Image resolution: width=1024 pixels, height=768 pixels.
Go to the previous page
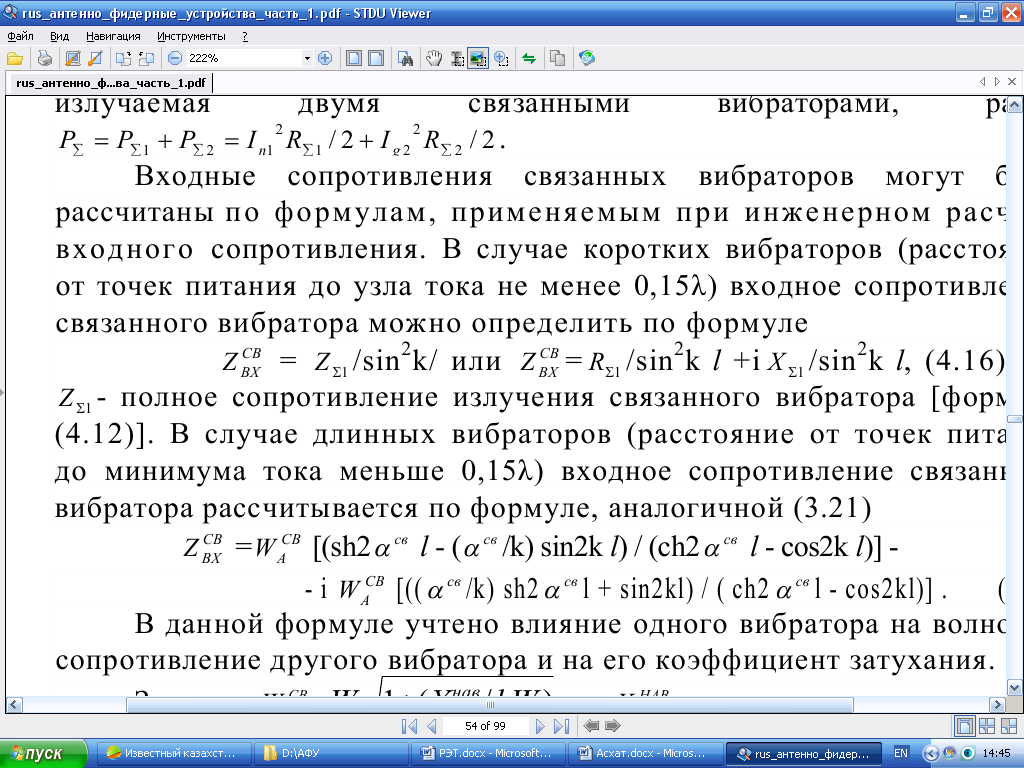click(431, 726)
